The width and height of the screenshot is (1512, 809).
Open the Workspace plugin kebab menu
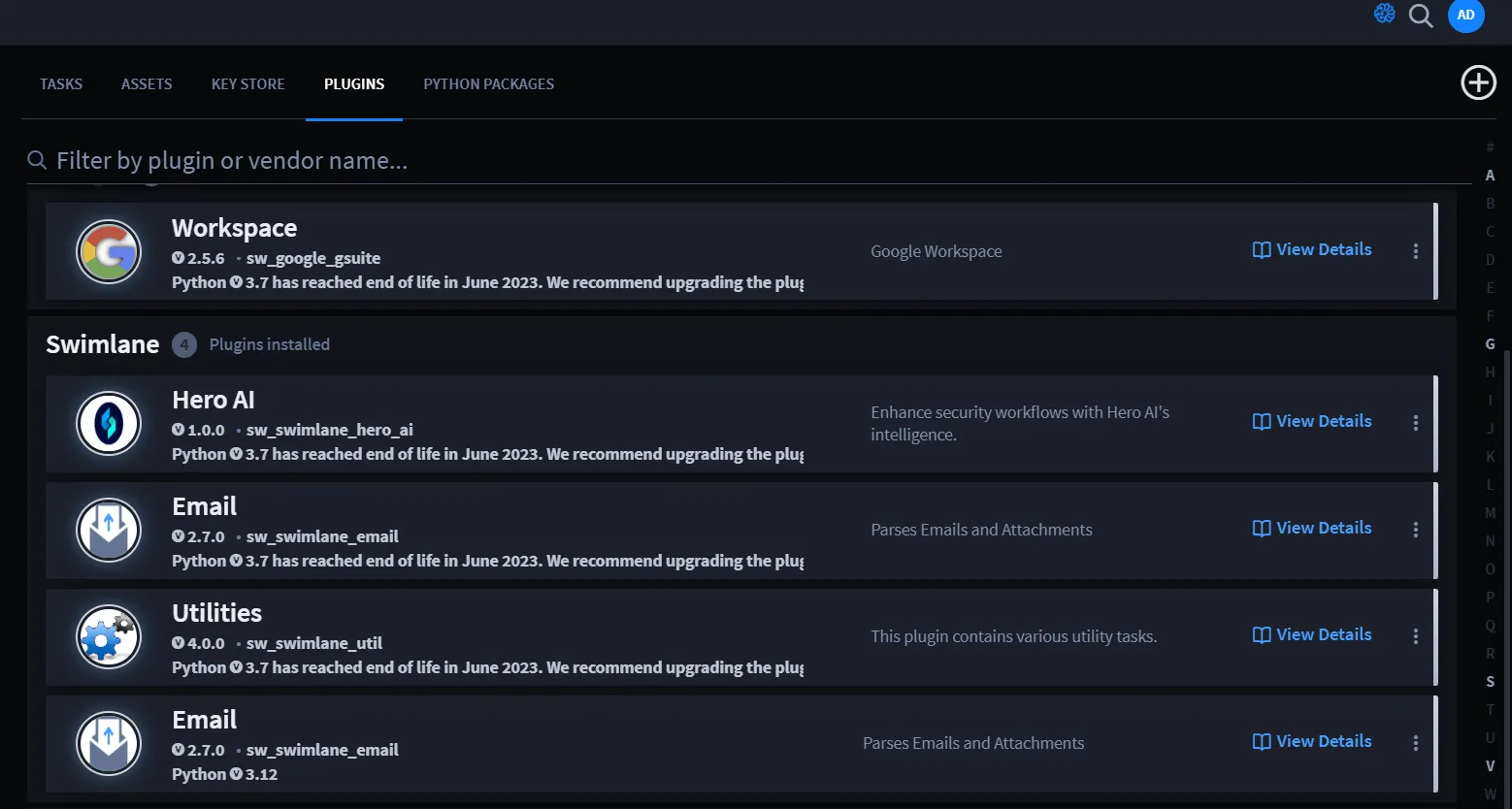[1416, 251]
